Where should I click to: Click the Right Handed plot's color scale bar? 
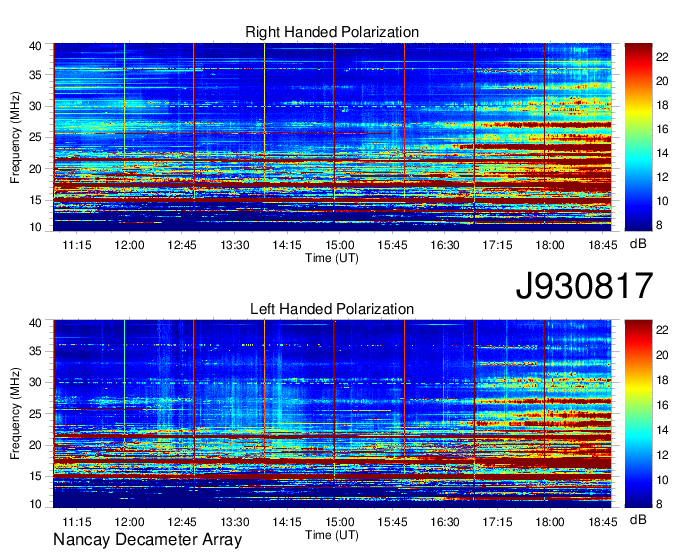point(638,137)
